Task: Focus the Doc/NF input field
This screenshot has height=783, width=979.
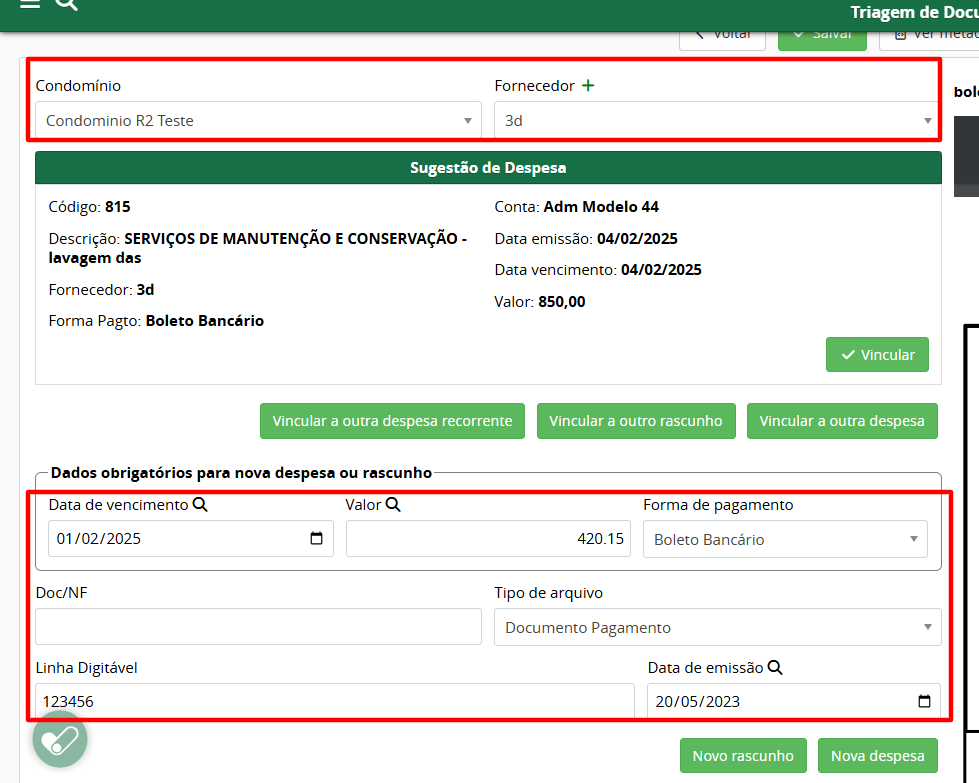Action: (x=258, y=628)
